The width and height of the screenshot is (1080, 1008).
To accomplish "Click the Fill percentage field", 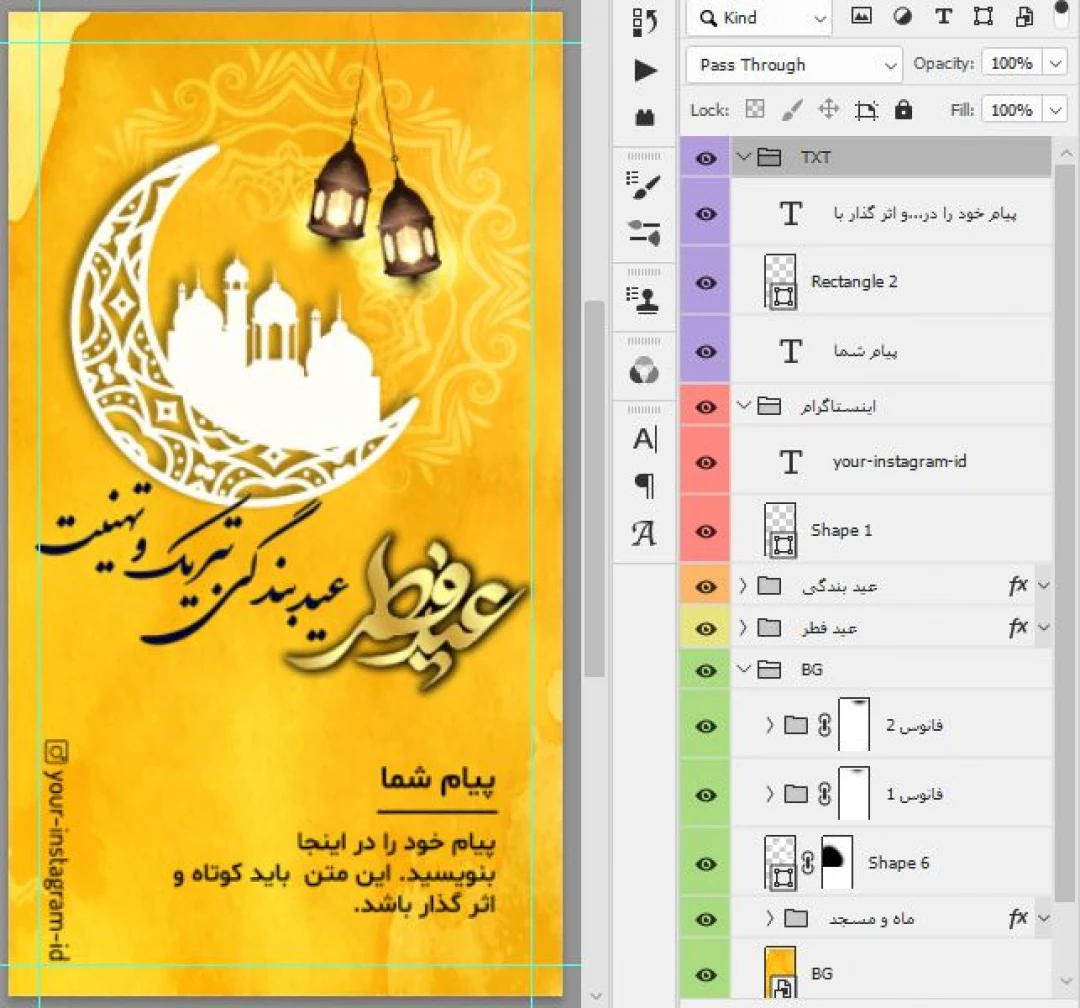I will tap(1011, 110).
